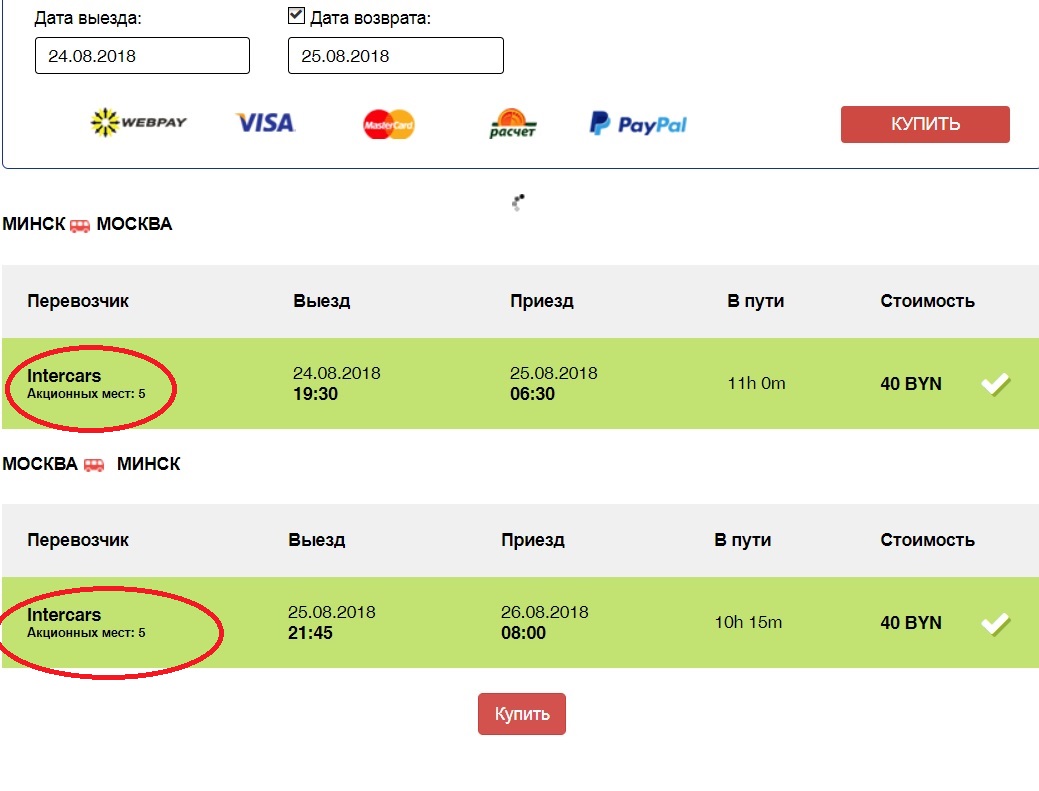Click the Дата возврата date field
The height and width of the screenshot is (791, 1039).
396,56
